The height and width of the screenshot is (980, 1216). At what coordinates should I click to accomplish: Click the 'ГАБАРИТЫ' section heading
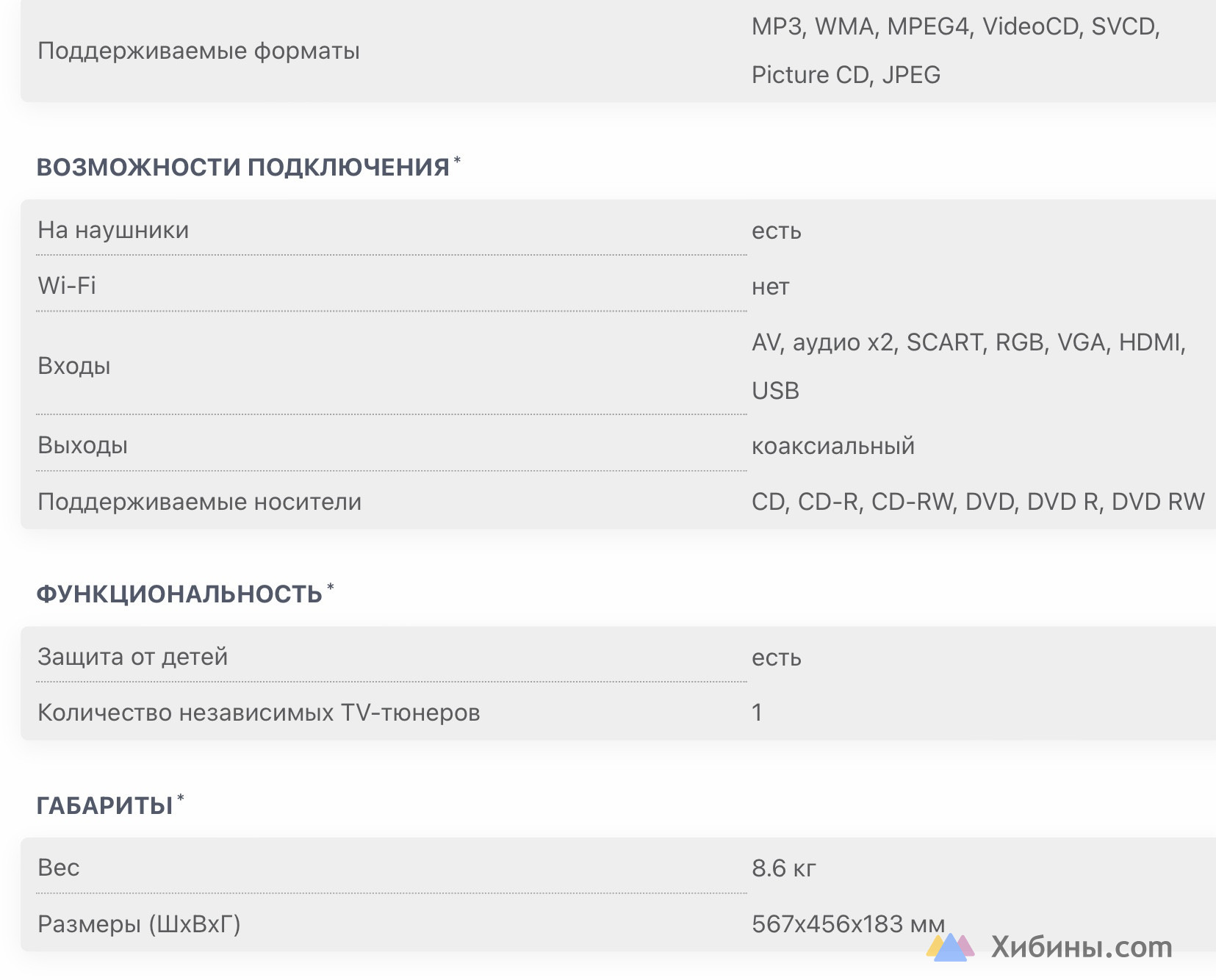coord(105,806)
